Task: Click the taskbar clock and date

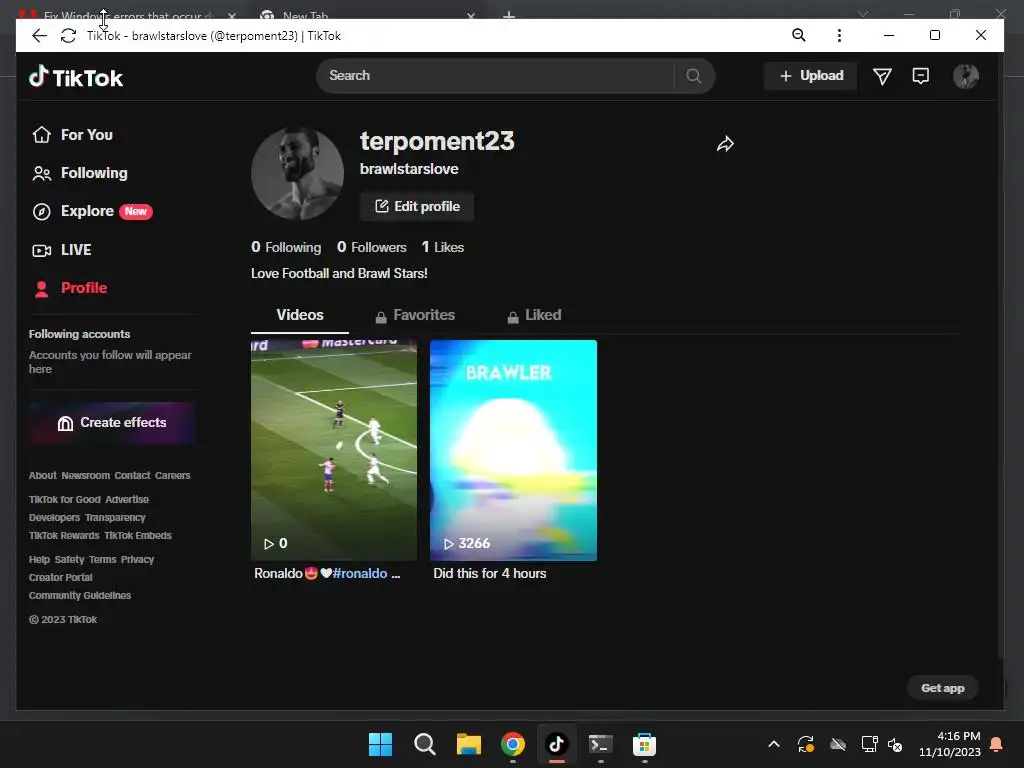Action: (x=950, y=744)
